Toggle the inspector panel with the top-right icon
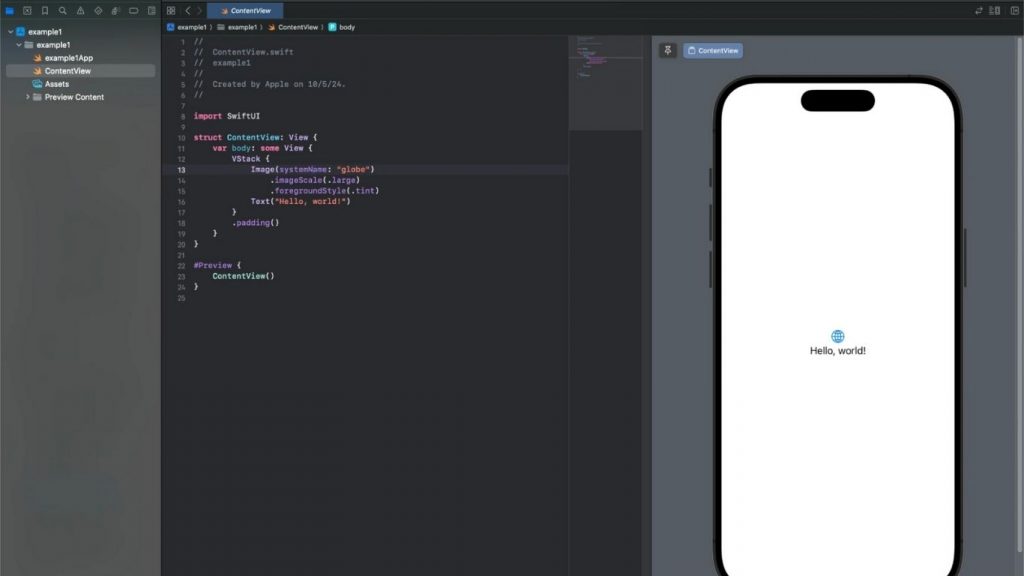Viewport: 1024px width, 576px height. [x=1014, y=11]
